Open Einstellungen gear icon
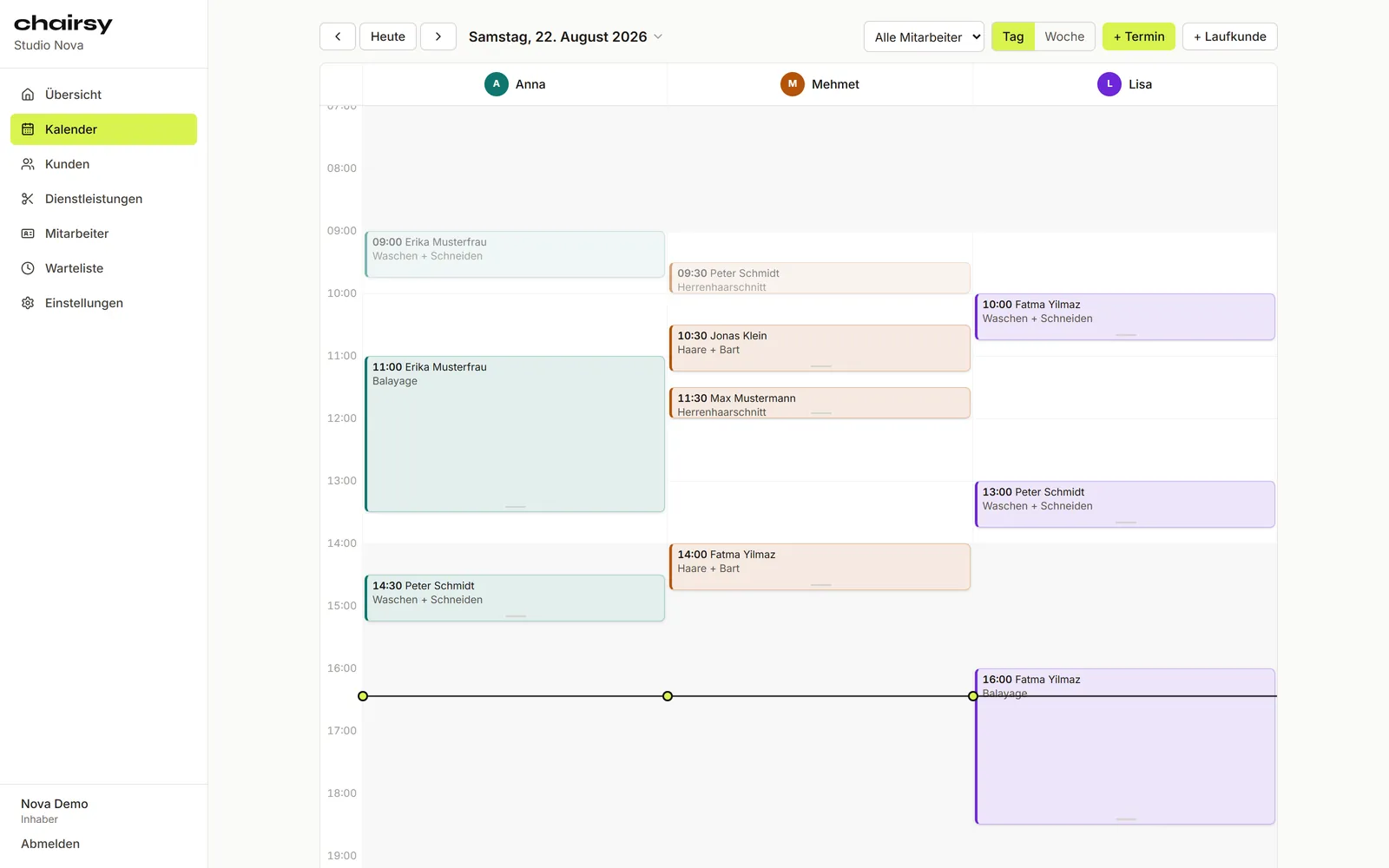Screen dimensions: 1389x868 tap(28, 303)
